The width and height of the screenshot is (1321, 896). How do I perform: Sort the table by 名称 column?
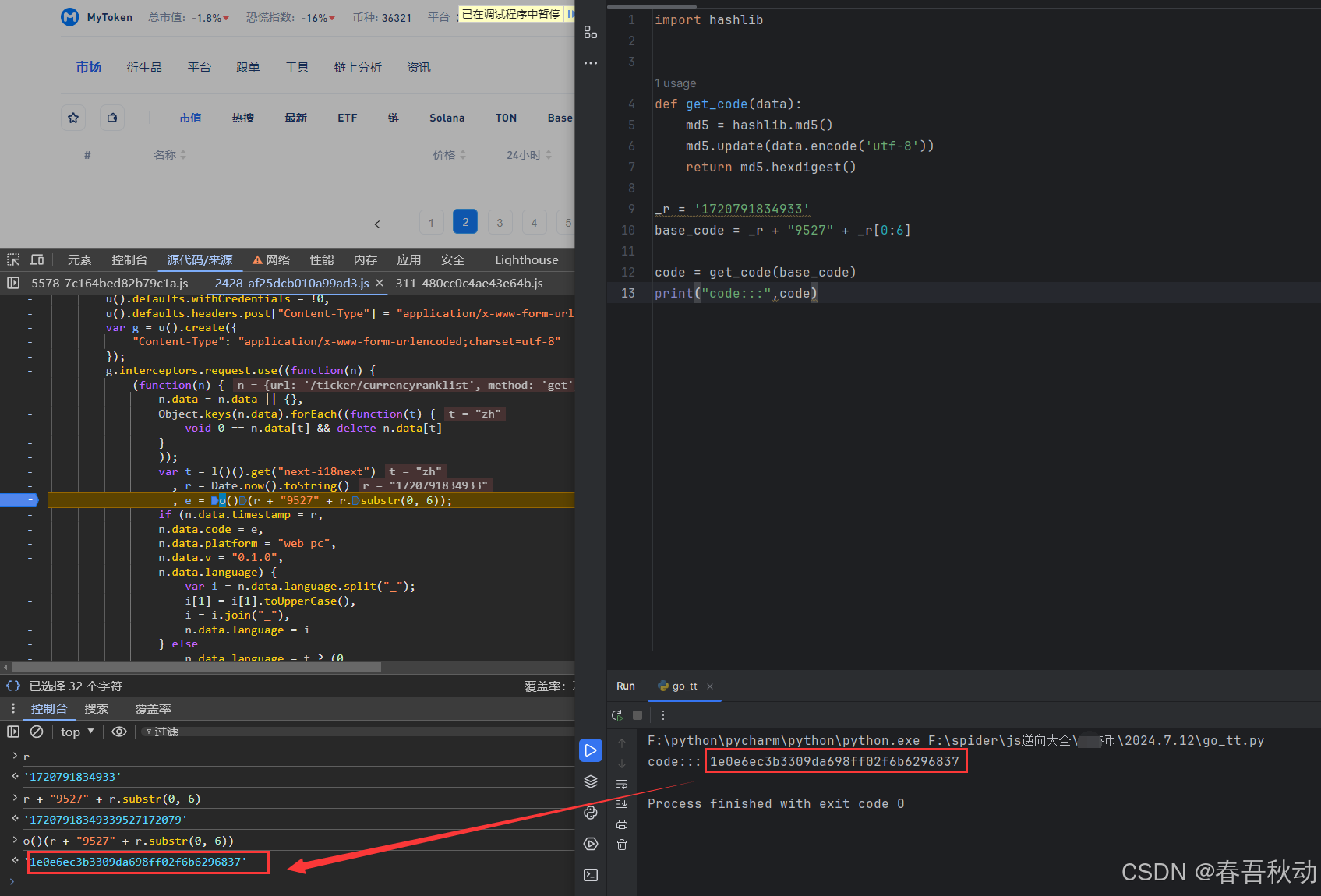(170, 155)
